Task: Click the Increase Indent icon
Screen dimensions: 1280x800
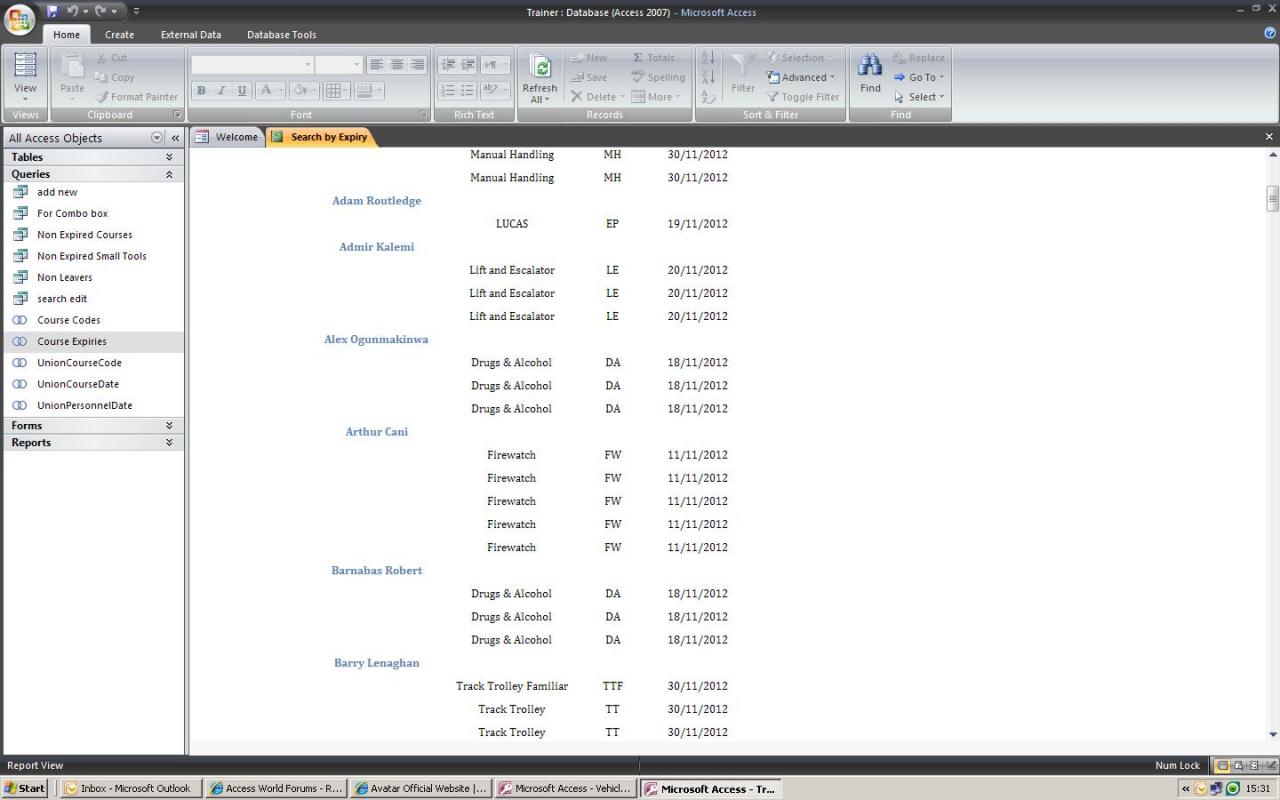Action: pos(467,64)
